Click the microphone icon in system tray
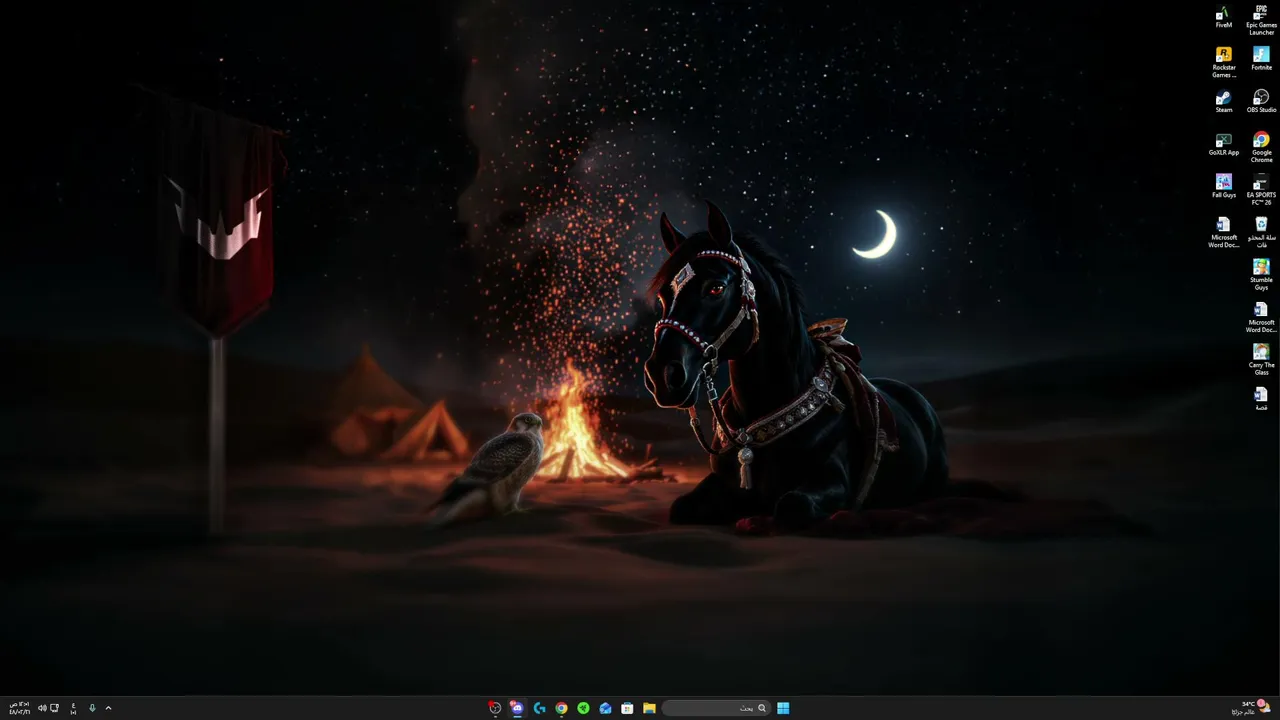The height and width of the screenshot is (720, 1280). coord(92,708)
